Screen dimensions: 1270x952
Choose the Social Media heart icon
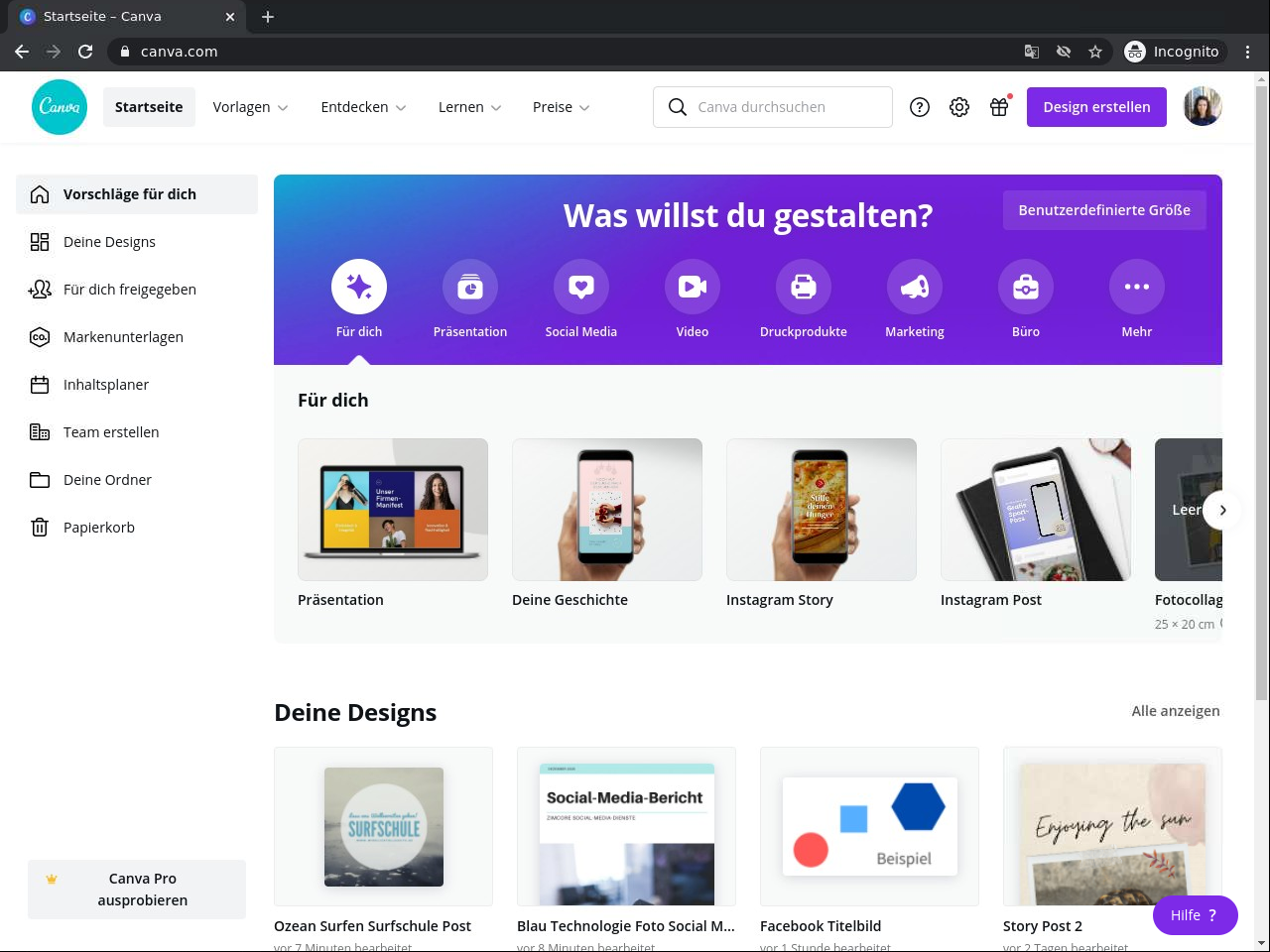(x=581, y=287)
